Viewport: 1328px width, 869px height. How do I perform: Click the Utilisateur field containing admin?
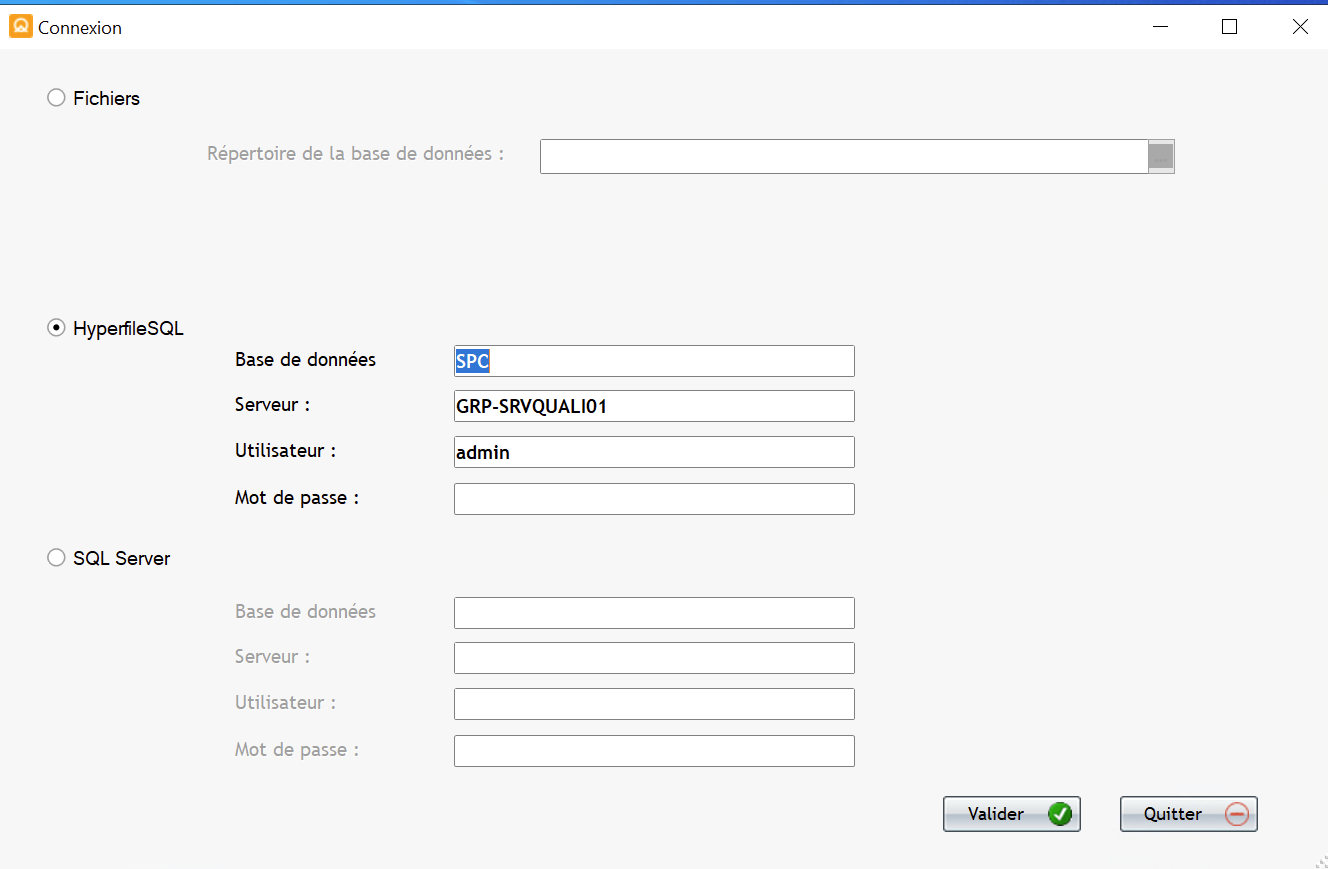tap(654, 452)
